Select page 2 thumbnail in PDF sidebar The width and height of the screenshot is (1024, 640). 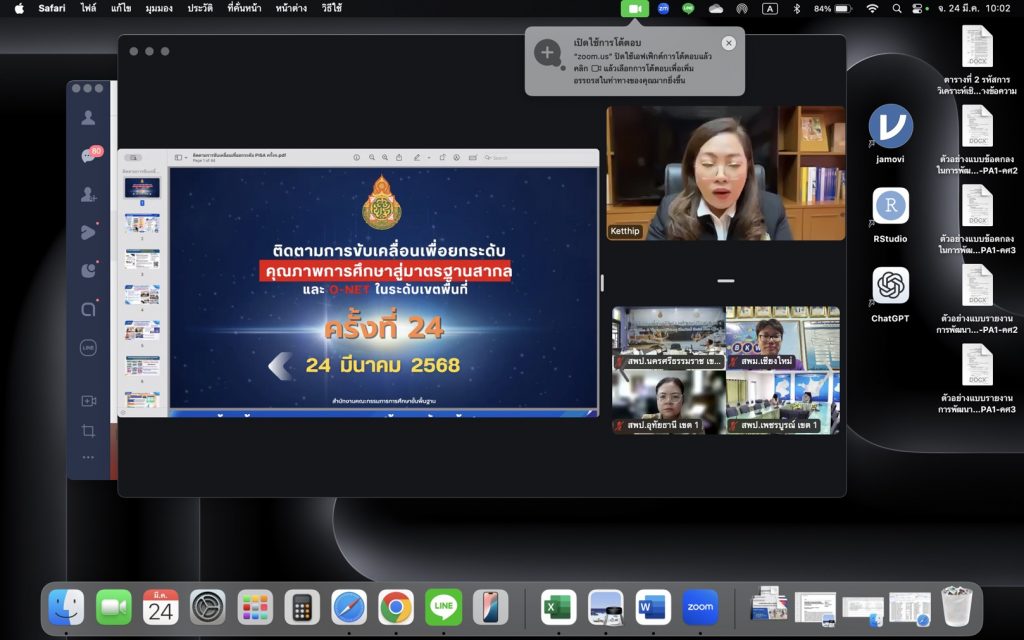coord(142,223)
